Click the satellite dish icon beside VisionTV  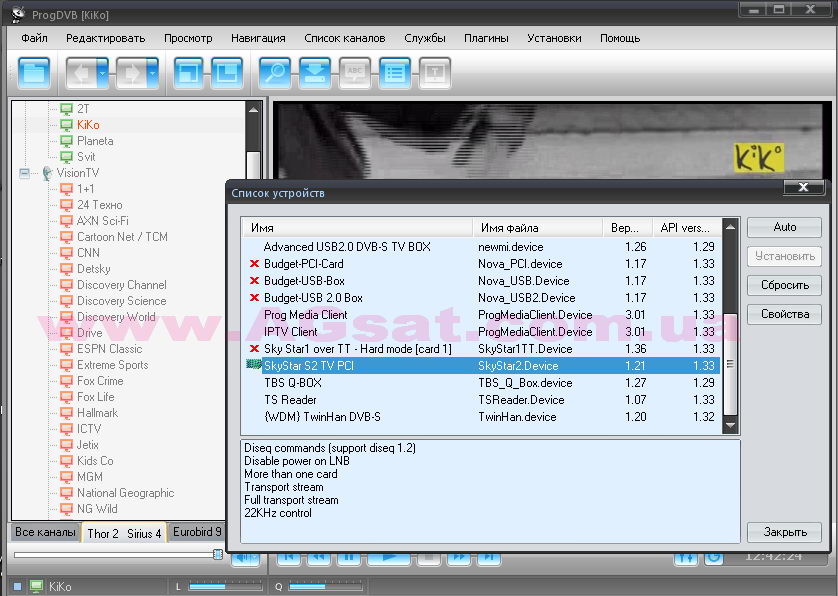click(47, 173)
